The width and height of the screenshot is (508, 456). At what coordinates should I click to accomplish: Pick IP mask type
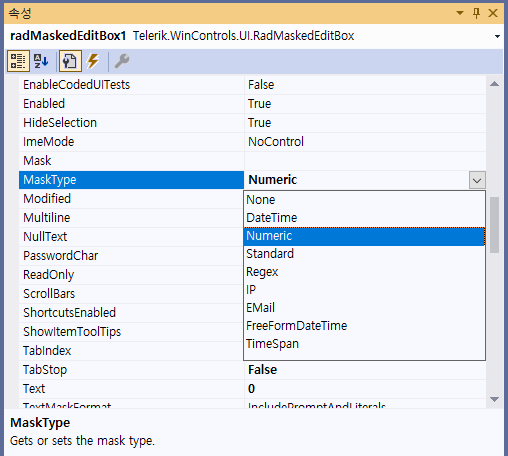pyautogui.click(x=364, y=290)
